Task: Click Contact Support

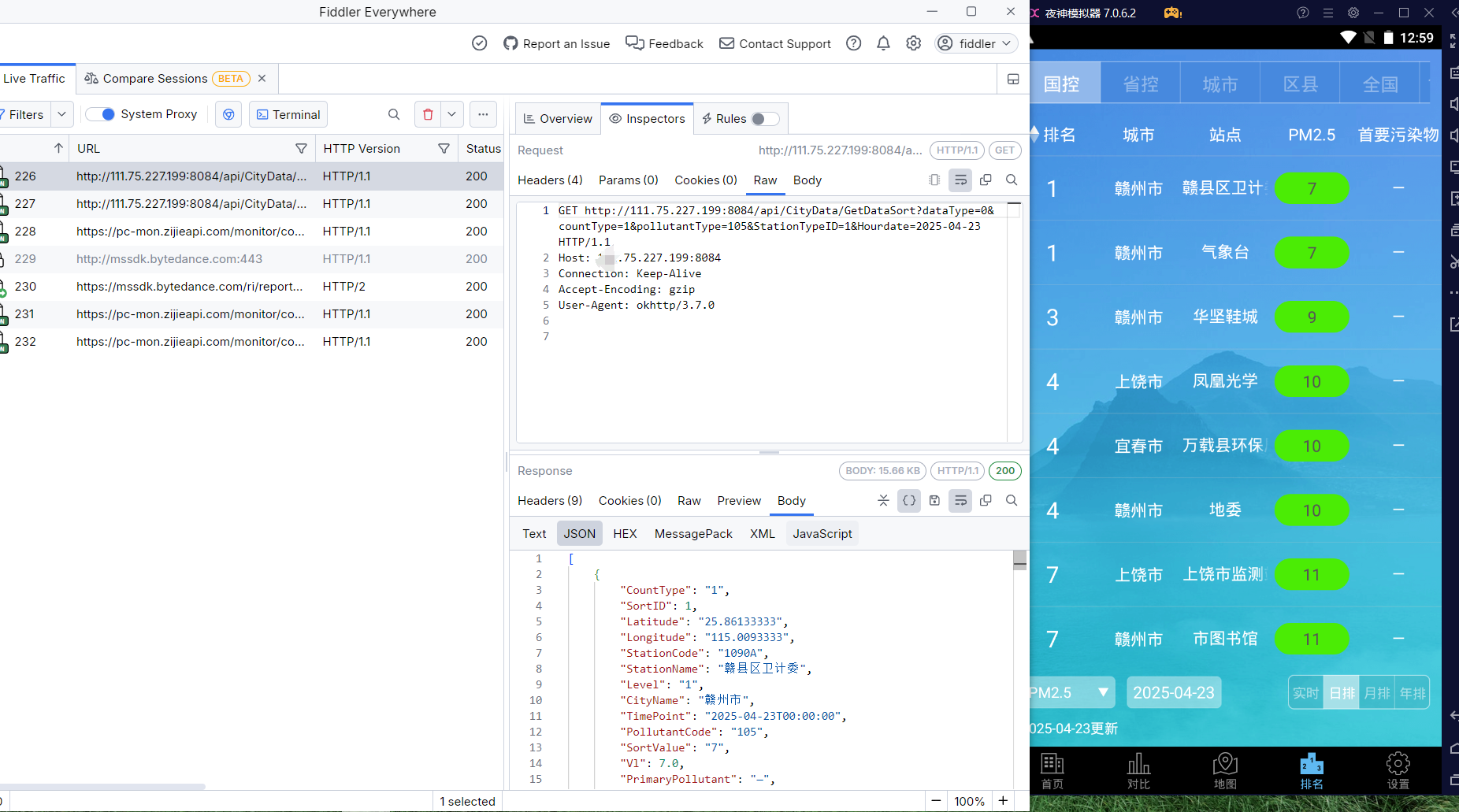Action: pos(775,43)
